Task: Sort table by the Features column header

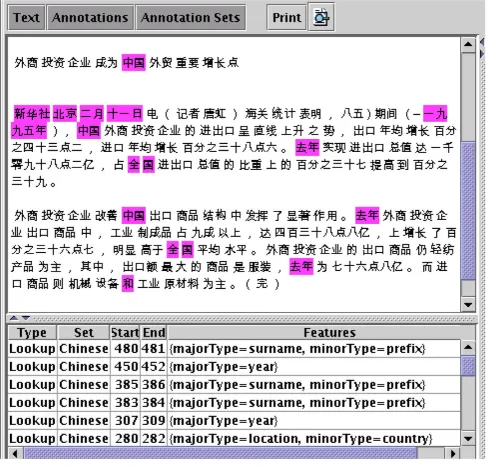Action: [321, 332]
